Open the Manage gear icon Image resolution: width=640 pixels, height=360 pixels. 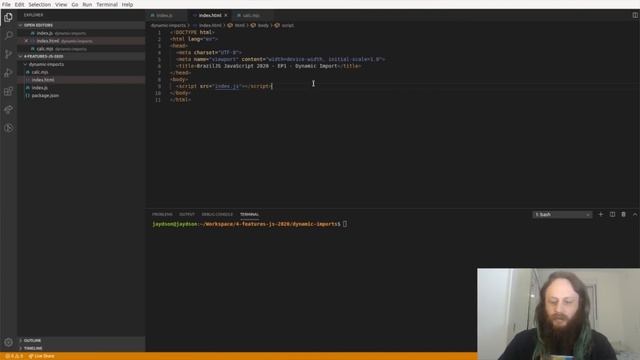coord(8,342)
